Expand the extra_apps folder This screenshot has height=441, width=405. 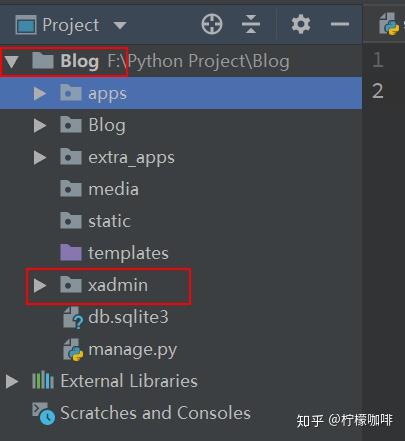pos(40,158)
